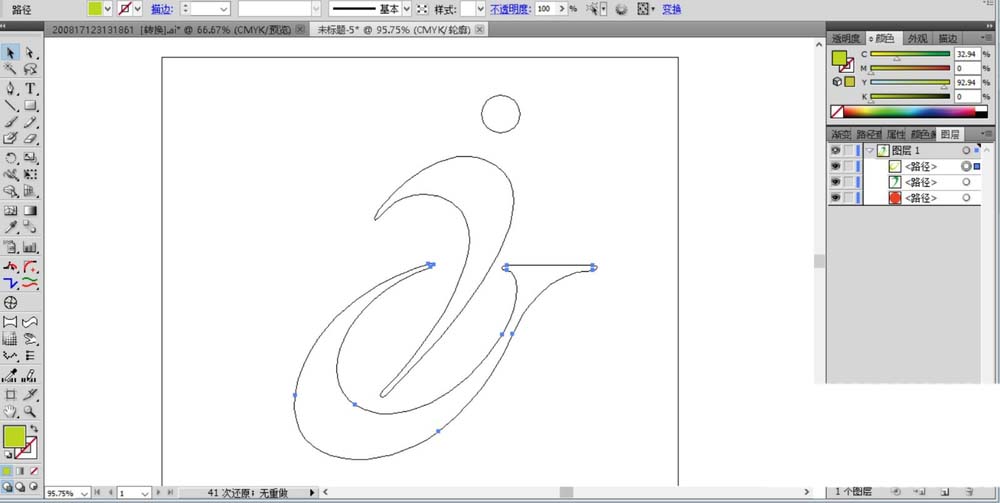Switch to 200817123131861 document tab
The height and width of the screenshot is (503, 1000).
(172, 30)
